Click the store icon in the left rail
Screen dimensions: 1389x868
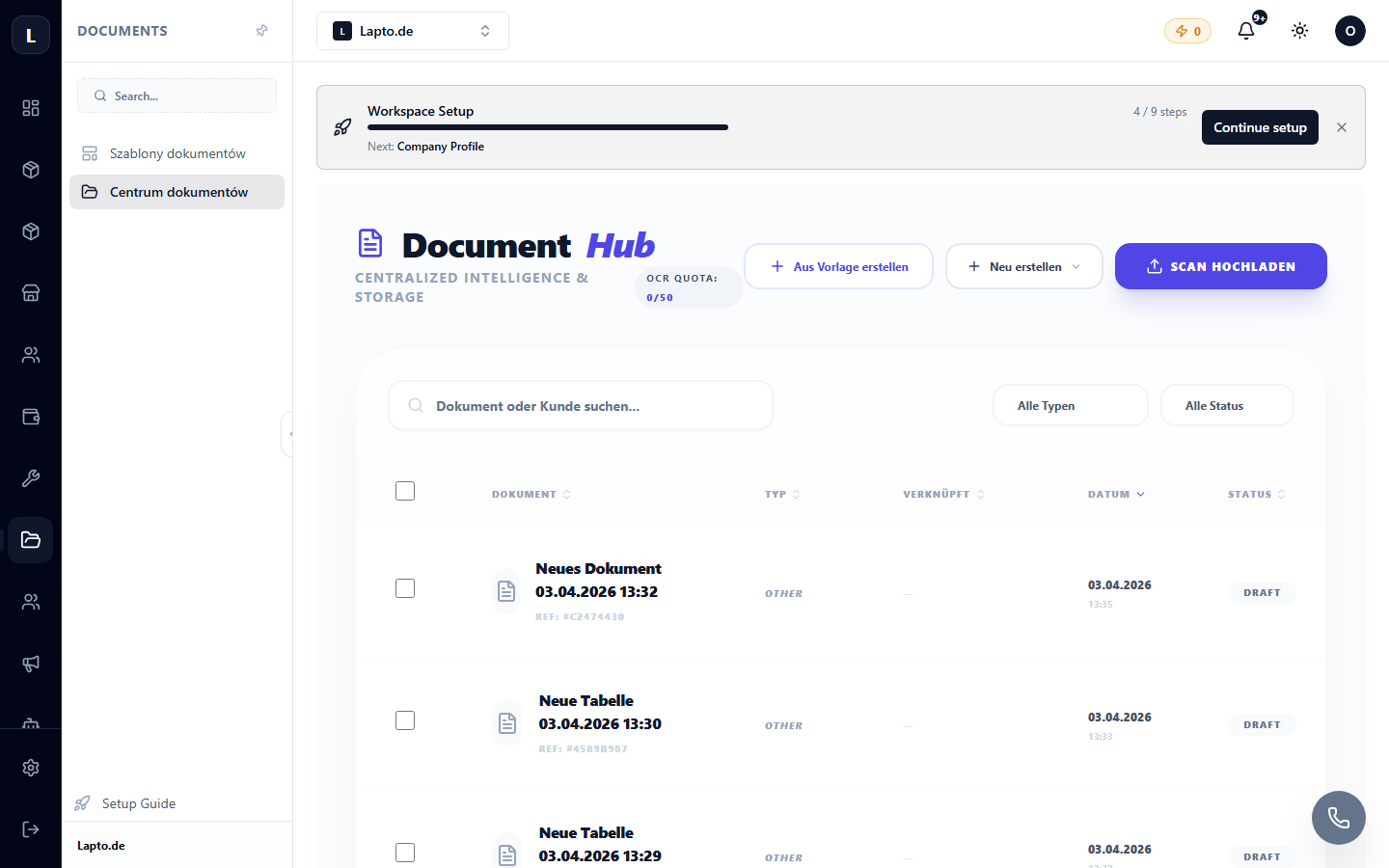point(31,293)
